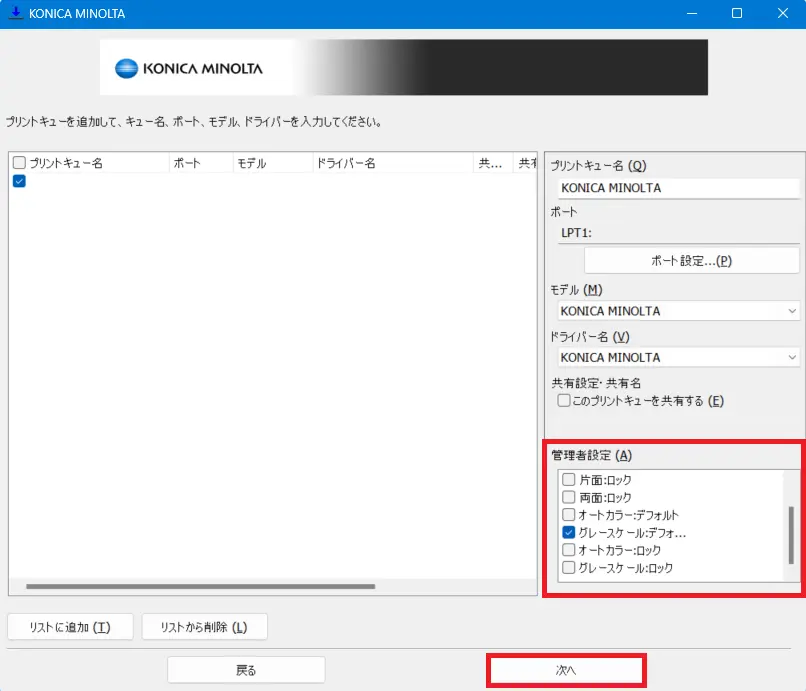Check the 両面:ロック option

click(x=569, y=497)
